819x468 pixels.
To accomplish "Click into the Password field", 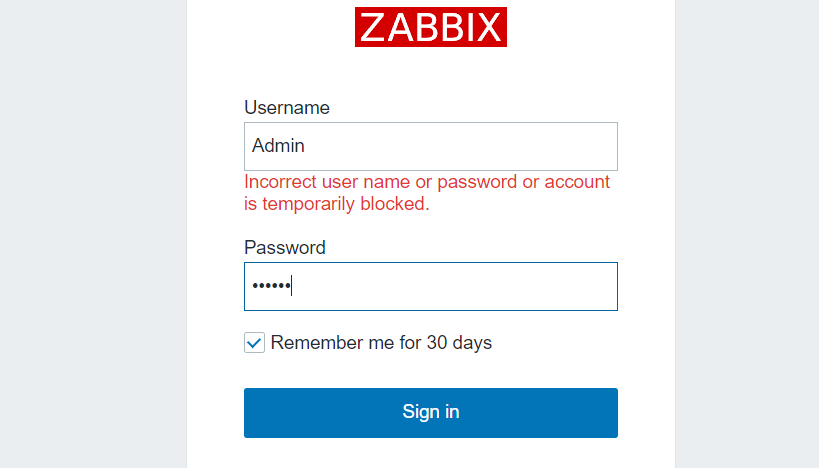I will click(430, 286).
